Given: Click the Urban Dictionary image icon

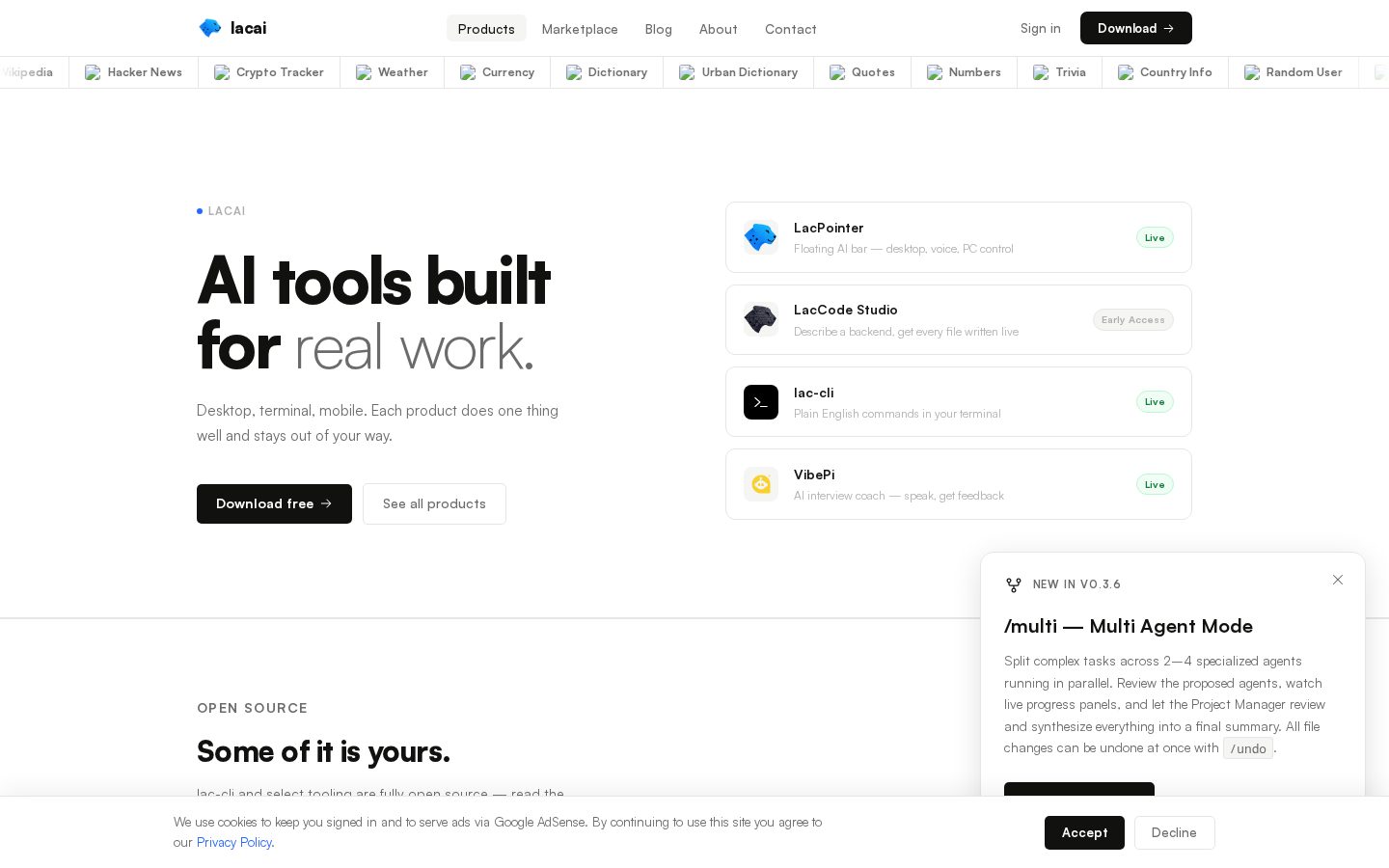Looking at the screenshot, I should (x=687, y=72).
